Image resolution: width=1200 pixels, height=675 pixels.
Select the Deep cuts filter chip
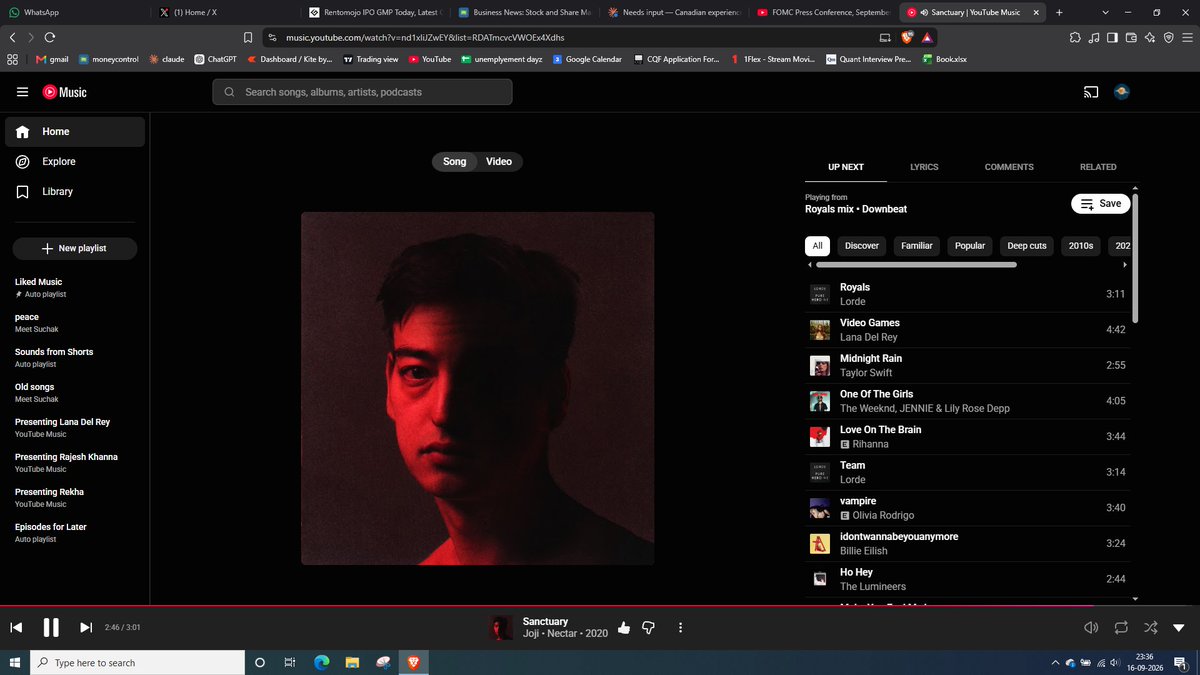pyautogui.click(x=1027, y=246)
